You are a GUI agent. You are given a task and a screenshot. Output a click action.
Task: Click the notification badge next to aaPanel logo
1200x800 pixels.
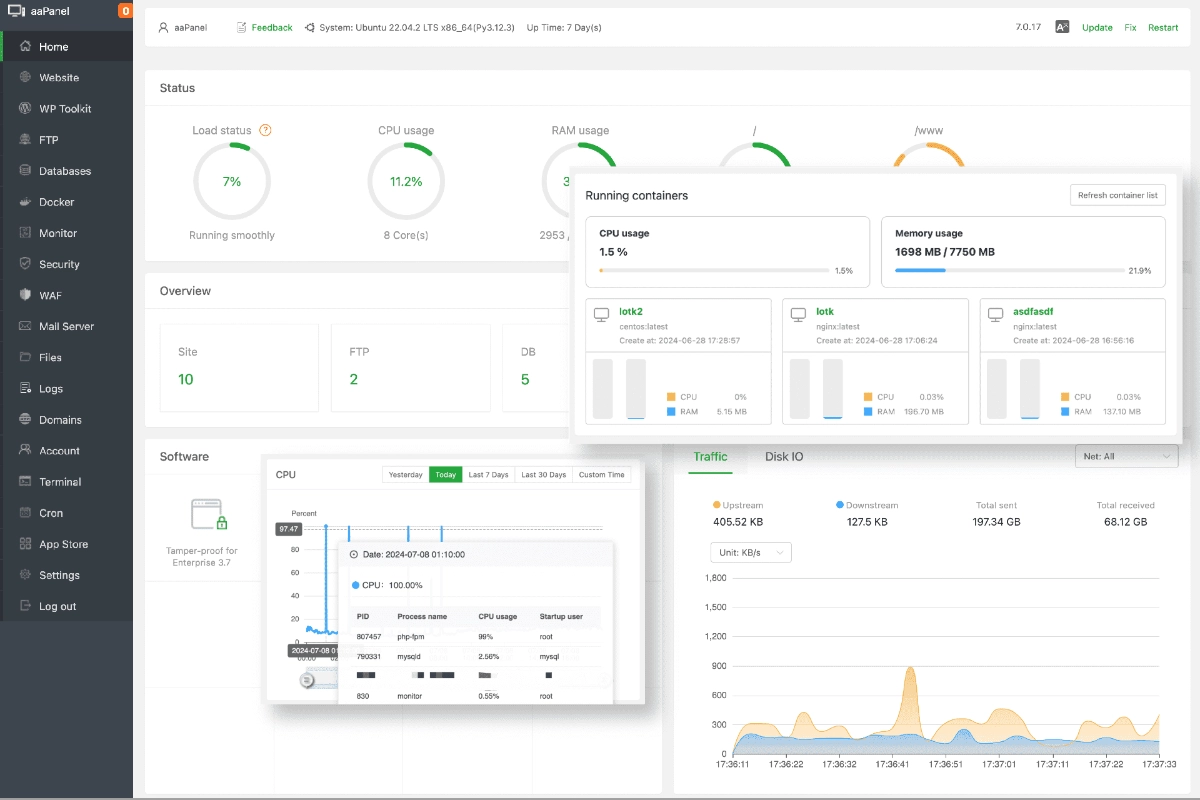tap(124, 11)
